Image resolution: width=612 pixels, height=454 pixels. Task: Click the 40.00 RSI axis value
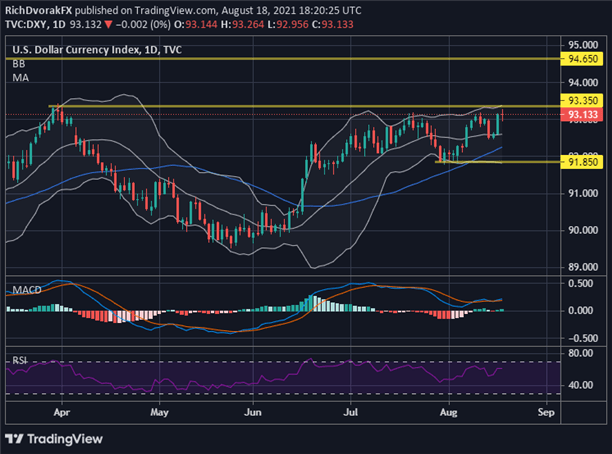581,385
